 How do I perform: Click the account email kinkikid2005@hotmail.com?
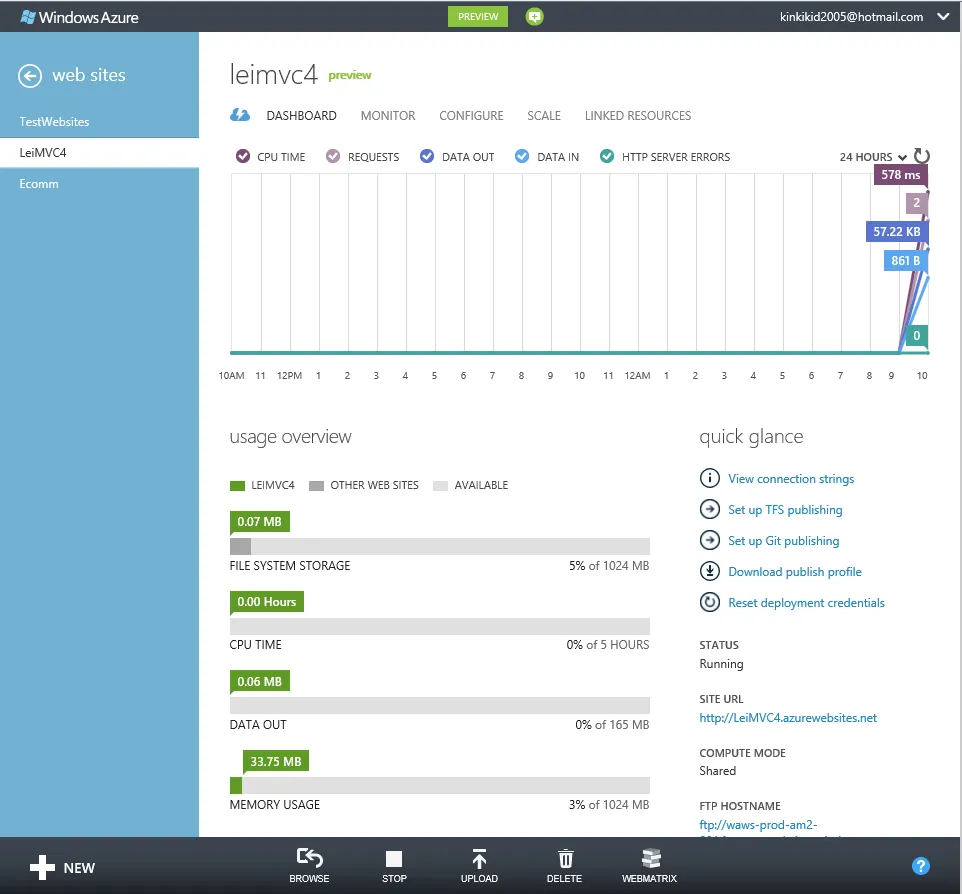[851, 17]
